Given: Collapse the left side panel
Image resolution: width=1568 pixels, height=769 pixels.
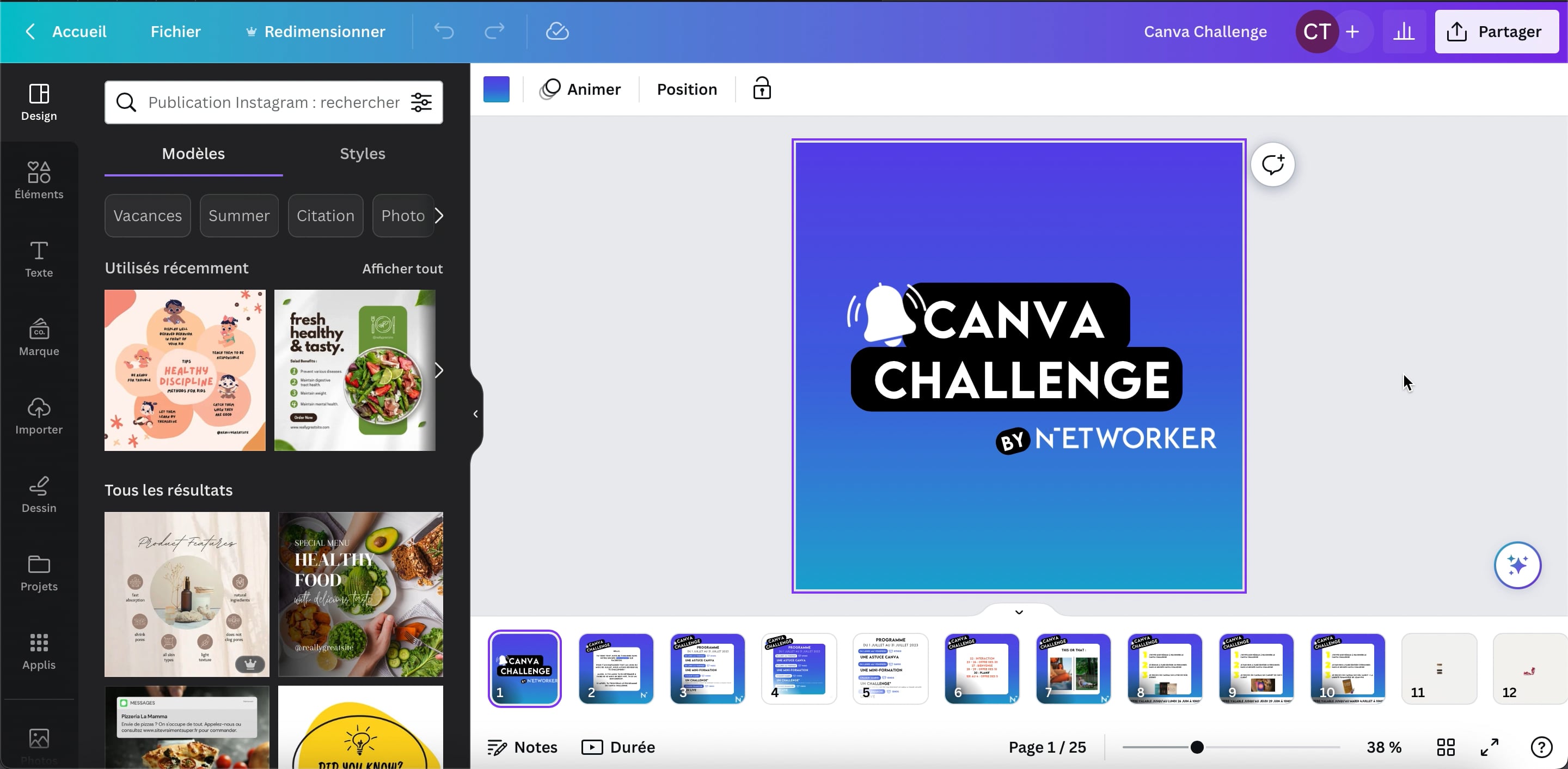Looking at the screenshot, I should click(475, 414).
